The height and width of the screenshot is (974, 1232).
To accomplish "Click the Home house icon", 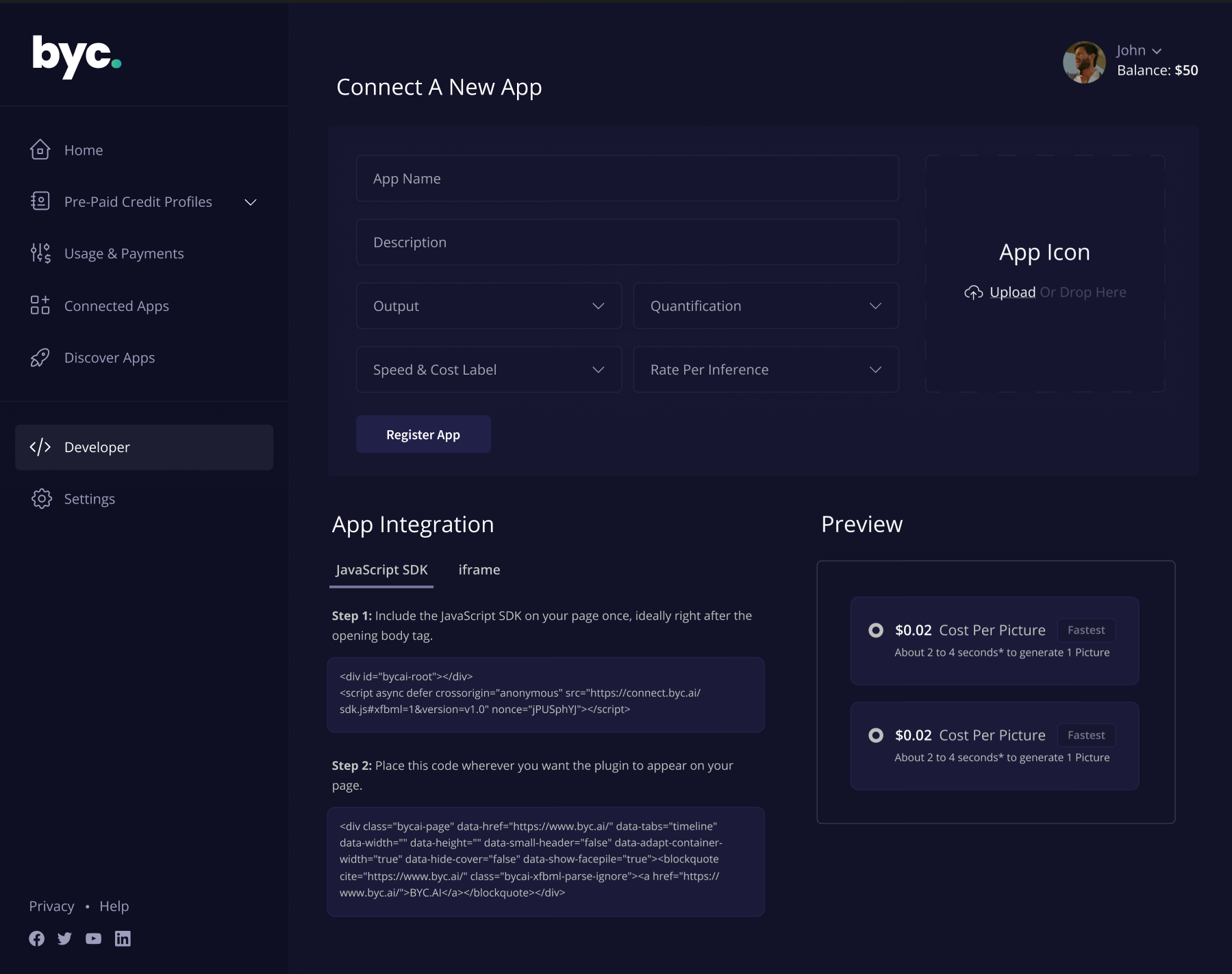I will pos(40,149).
